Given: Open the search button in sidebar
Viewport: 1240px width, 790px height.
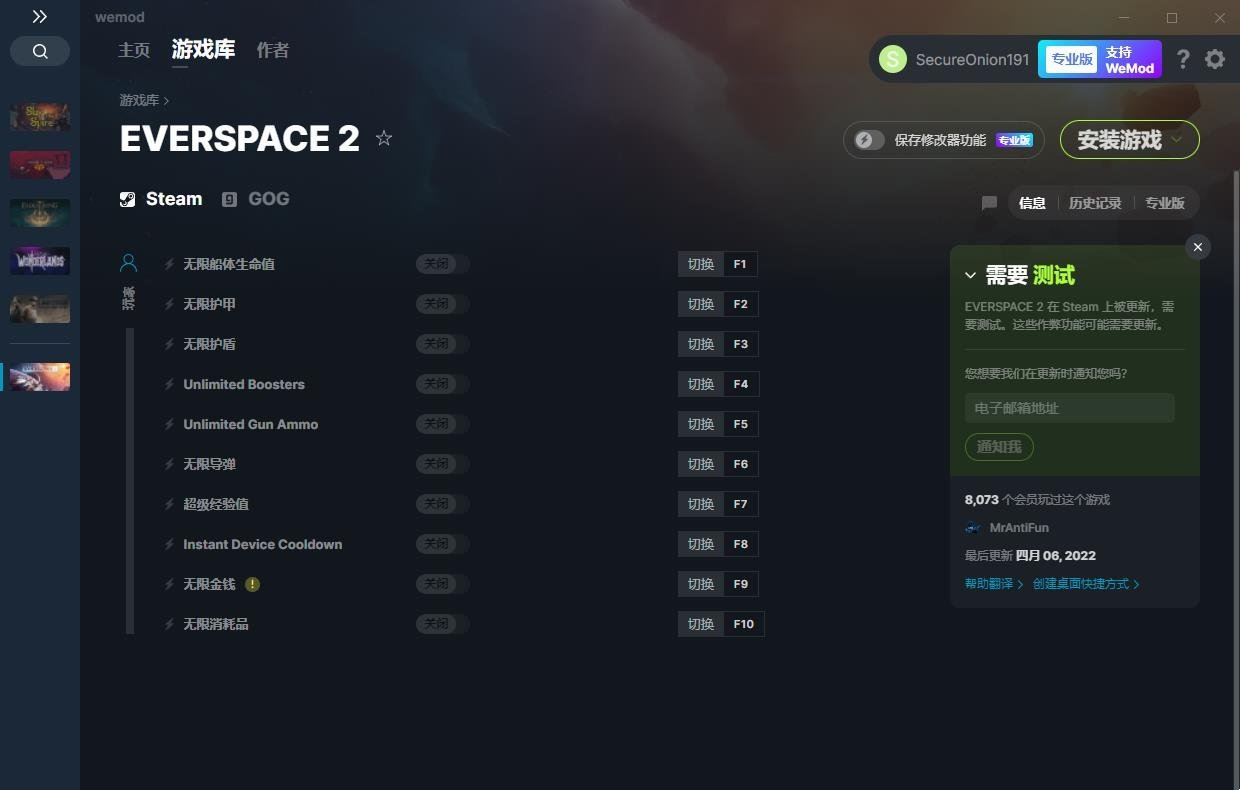Looking at the screenshot, I should [x=40, y=51].
